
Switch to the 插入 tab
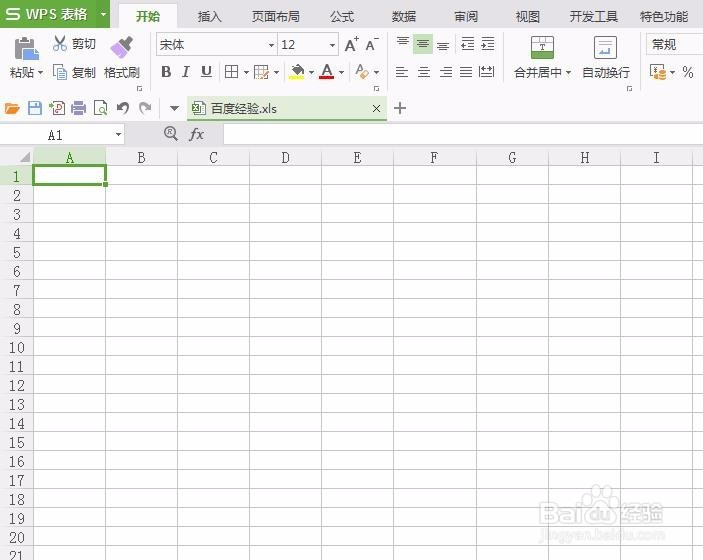pos(209,17)
